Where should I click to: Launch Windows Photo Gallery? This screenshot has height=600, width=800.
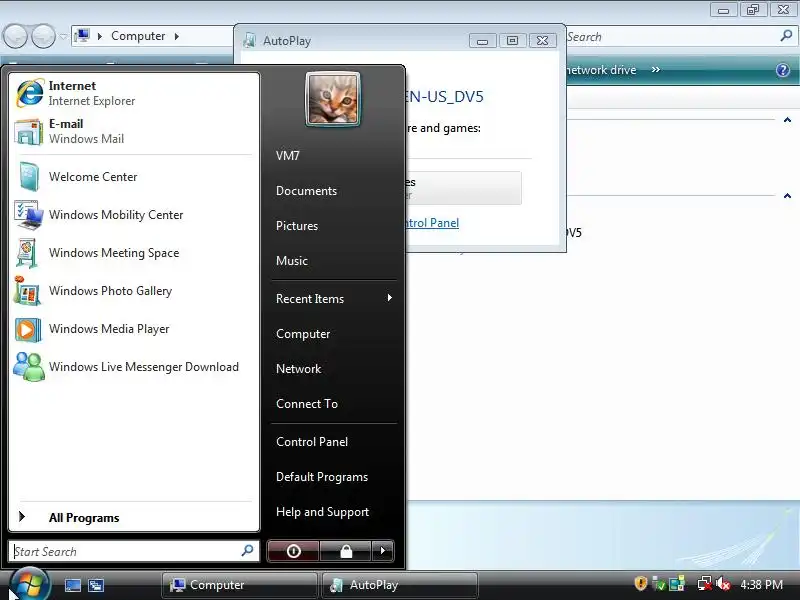[135, 291]
